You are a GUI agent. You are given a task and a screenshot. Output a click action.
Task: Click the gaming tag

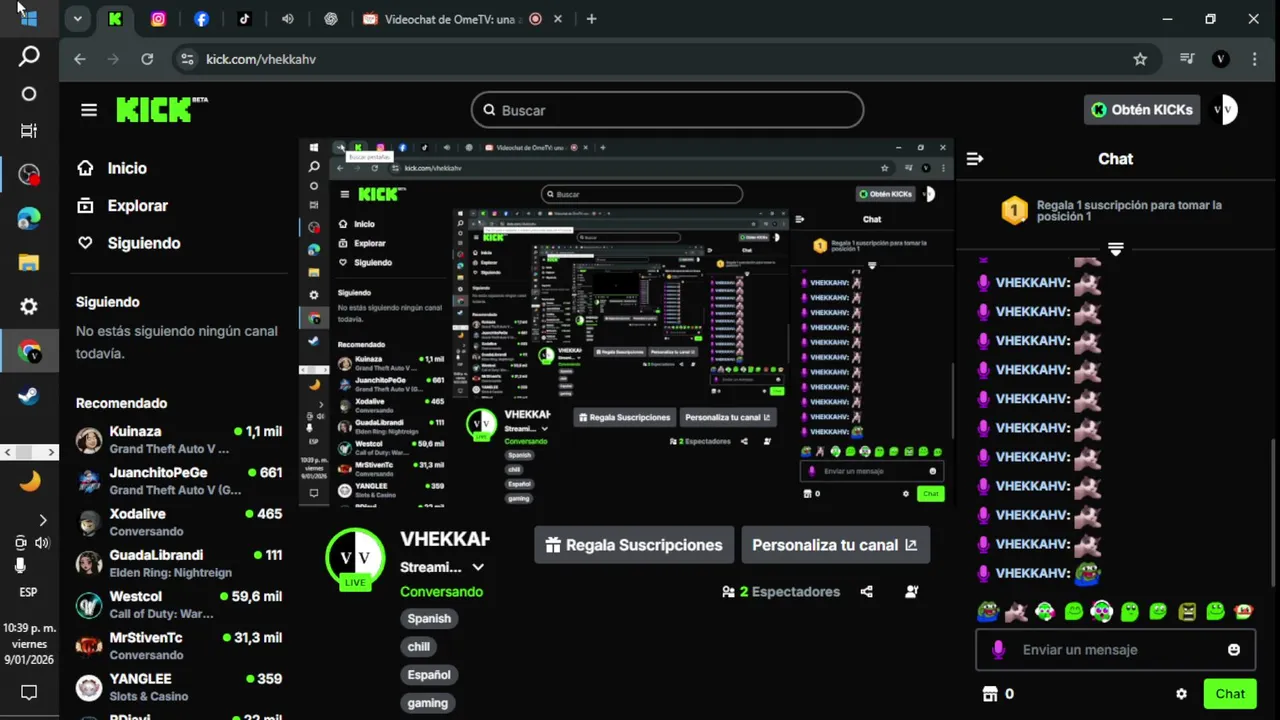click(428, 703)
